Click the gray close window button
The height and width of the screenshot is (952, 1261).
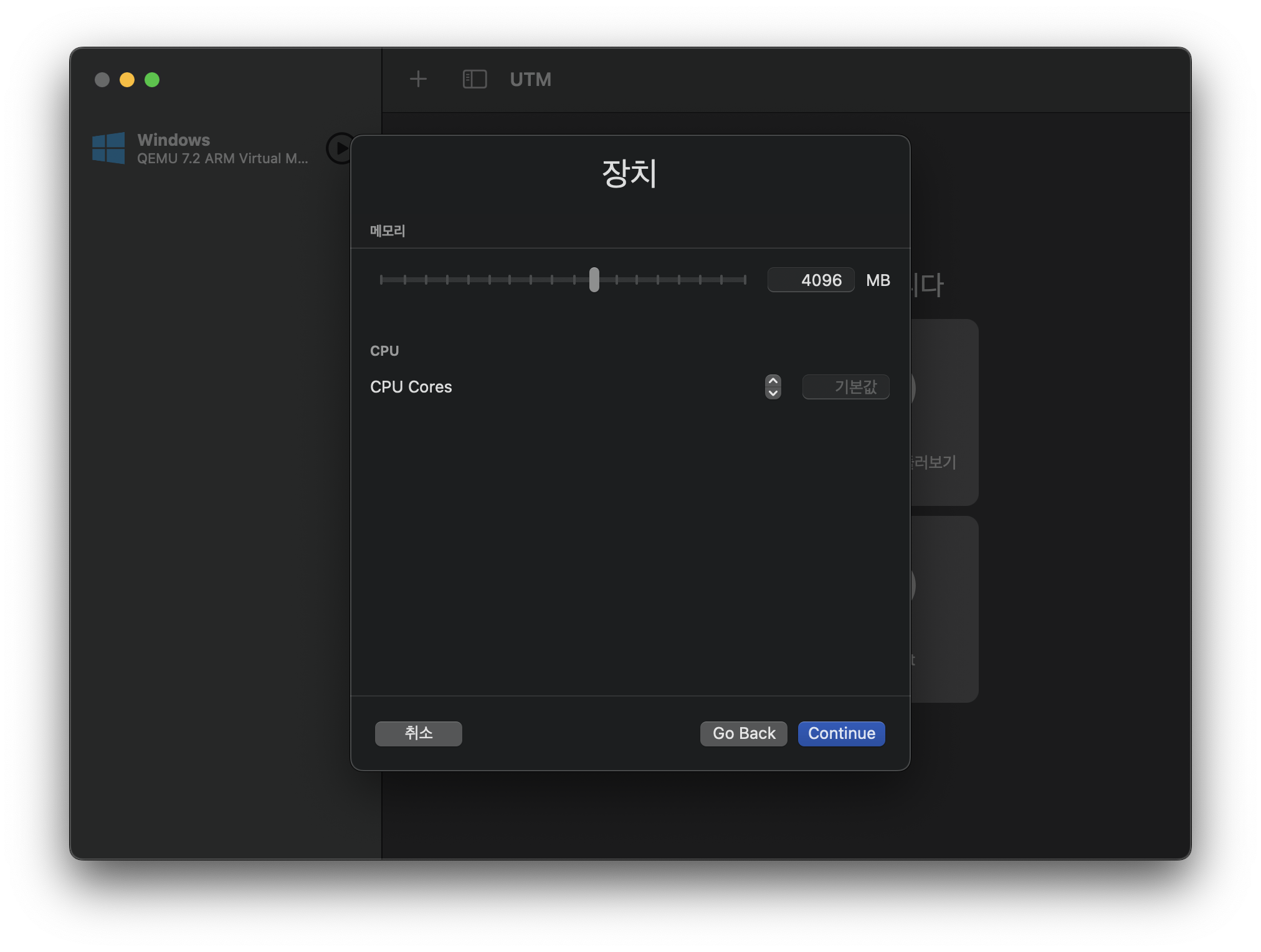[102, 80]
